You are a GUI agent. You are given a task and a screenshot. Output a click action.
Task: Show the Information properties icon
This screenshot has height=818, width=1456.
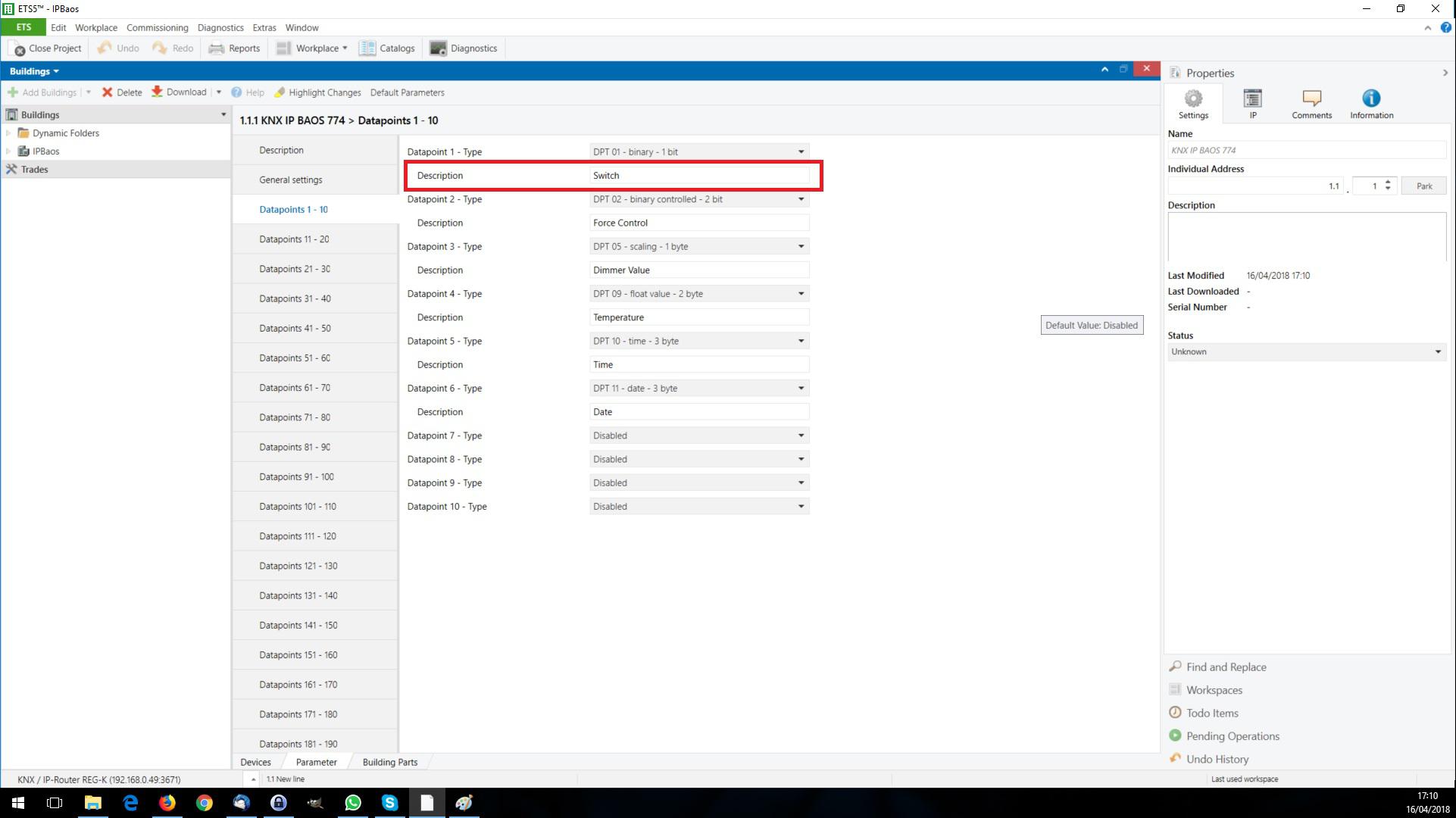tap(1371, 99)
